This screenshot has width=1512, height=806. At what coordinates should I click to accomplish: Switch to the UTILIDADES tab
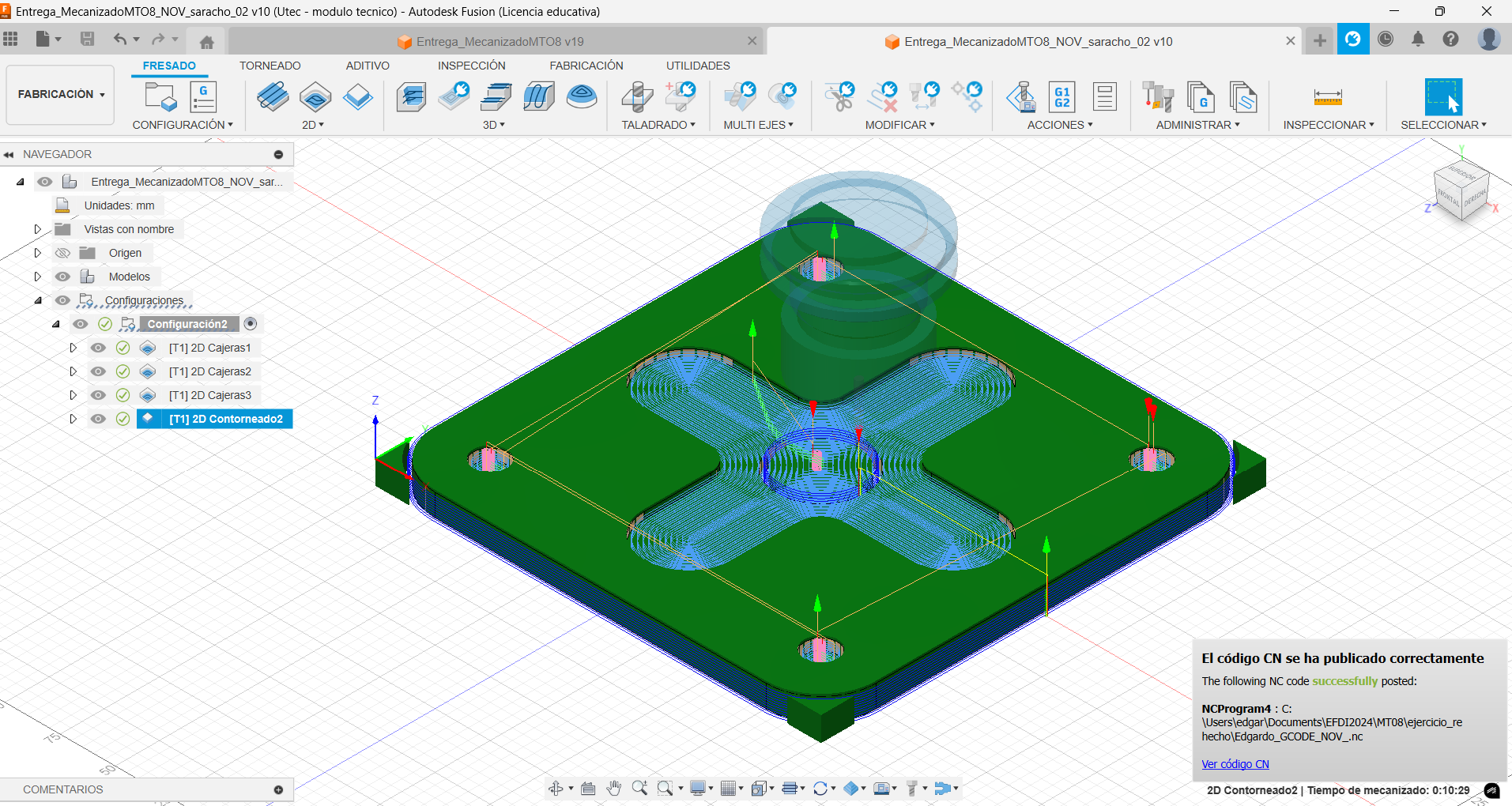(698, 66)
